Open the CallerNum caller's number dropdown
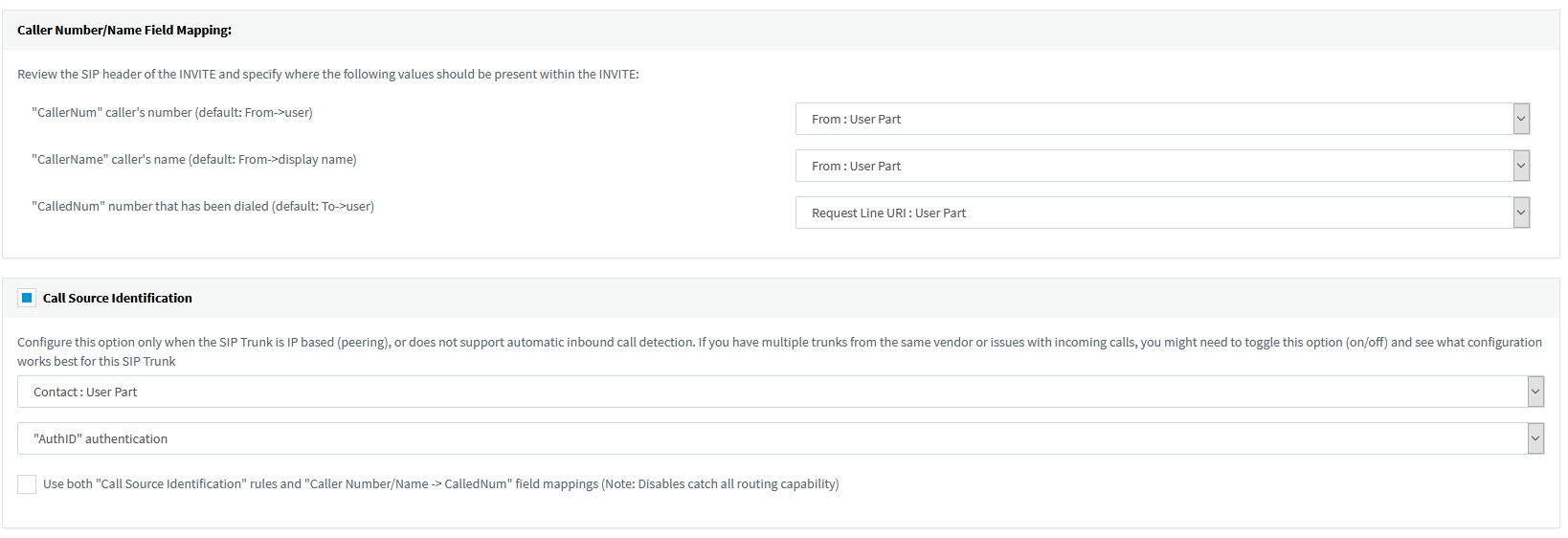 (1154, 119)
